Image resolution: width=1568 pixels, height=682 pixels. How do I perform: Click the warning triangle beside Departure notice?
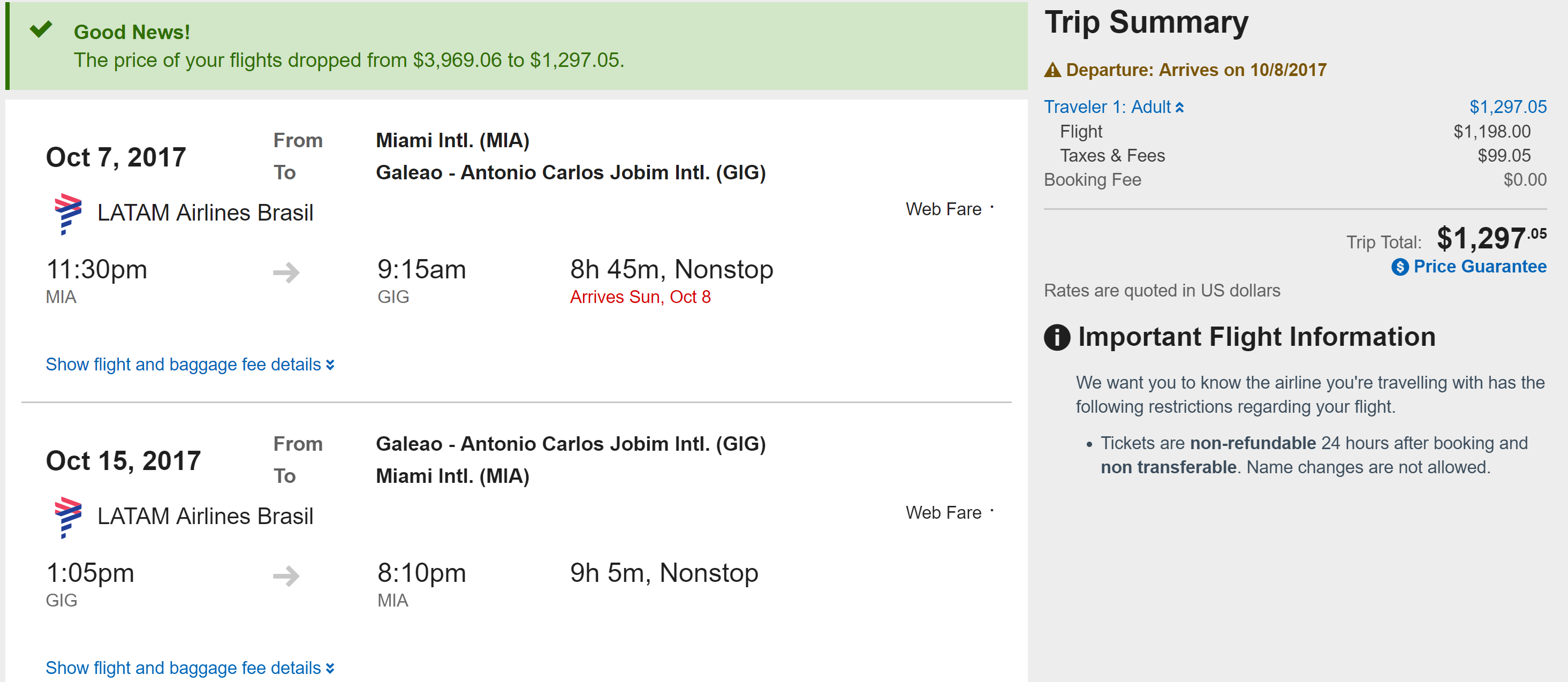(x=1052, y=71)
